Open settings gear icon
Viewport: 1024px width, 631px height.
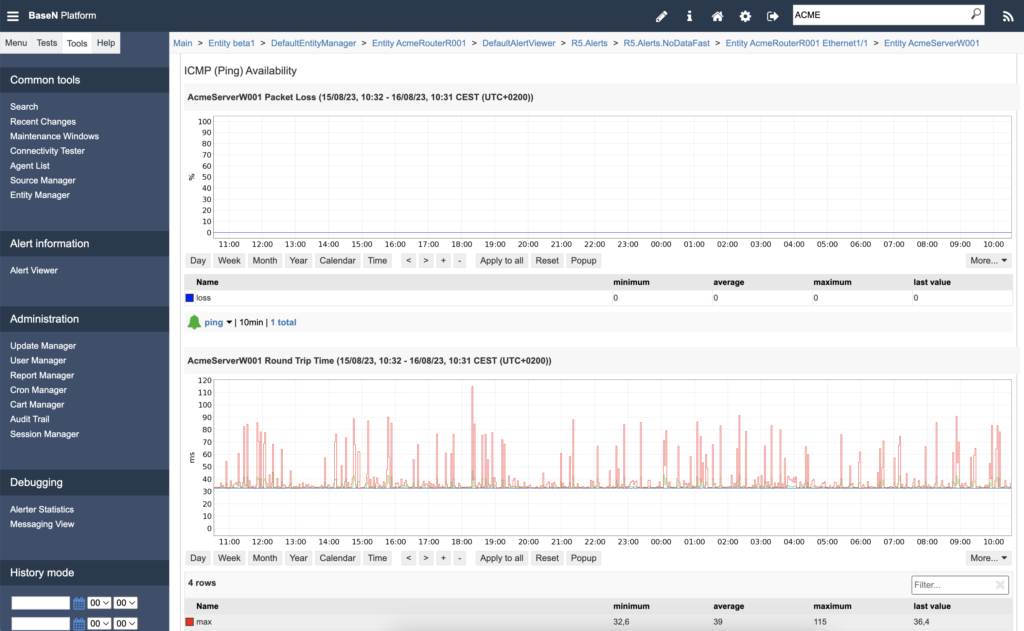pyautogui.click(x=745, y=16)
